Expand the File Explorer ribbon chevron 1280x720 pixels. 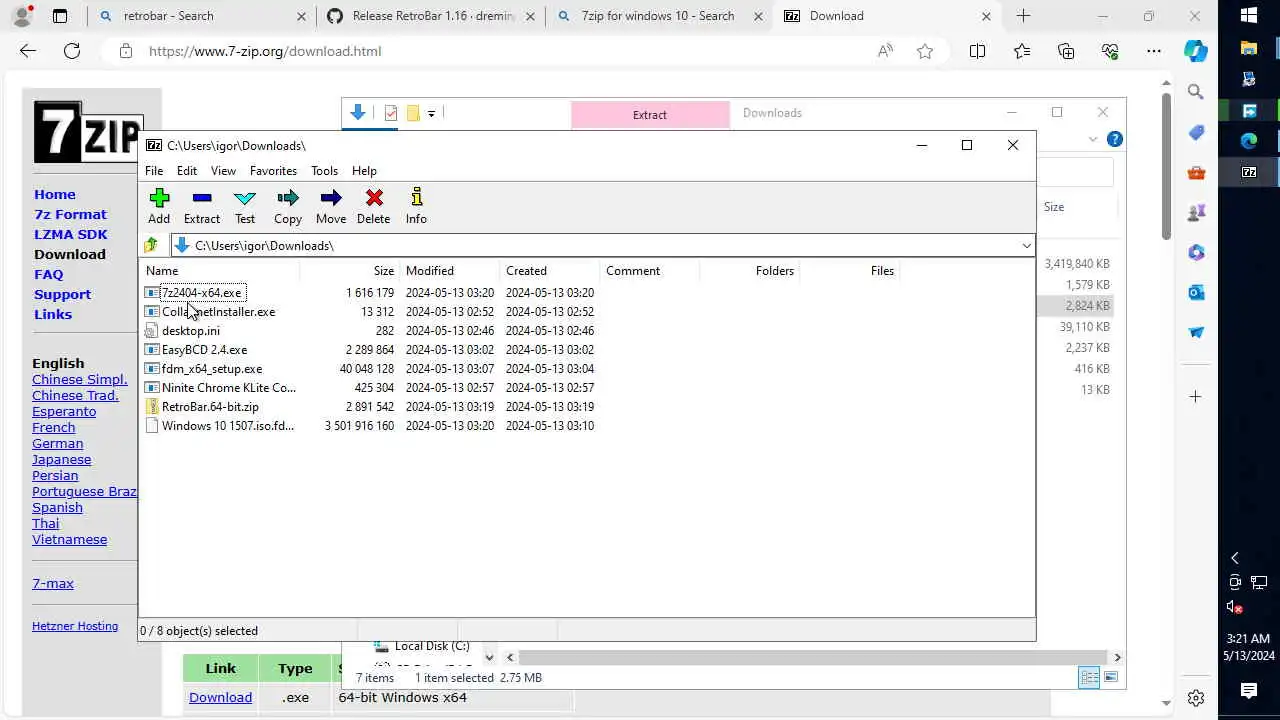(x=1093, y=139)
